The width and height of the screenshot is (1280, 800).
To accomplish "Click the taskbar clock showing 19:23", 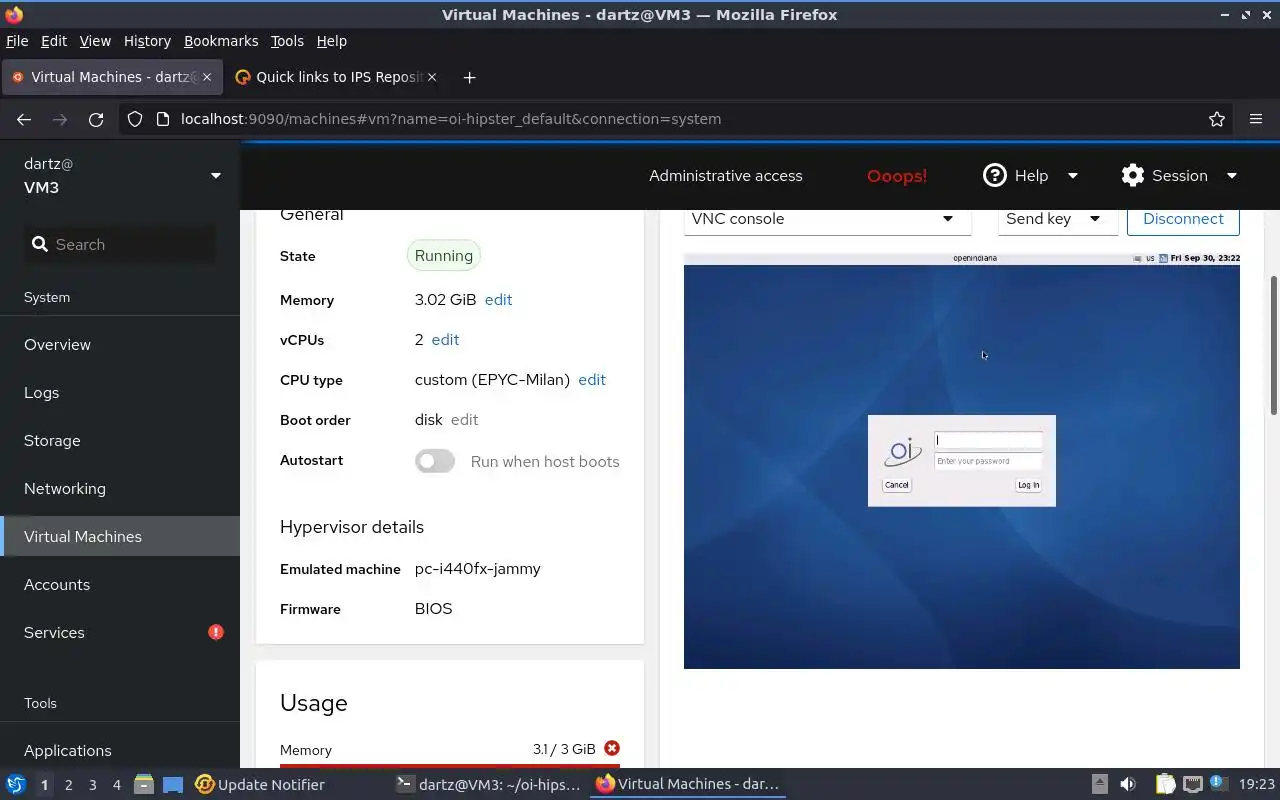I will 1257,784.
